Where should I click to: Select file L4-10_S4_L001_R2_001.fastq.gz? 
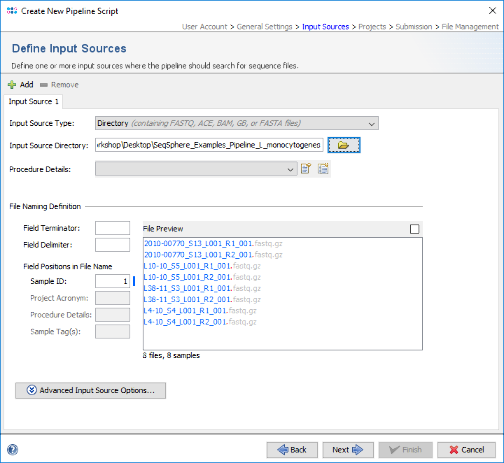pyautogui.click(x=200, y=322)
